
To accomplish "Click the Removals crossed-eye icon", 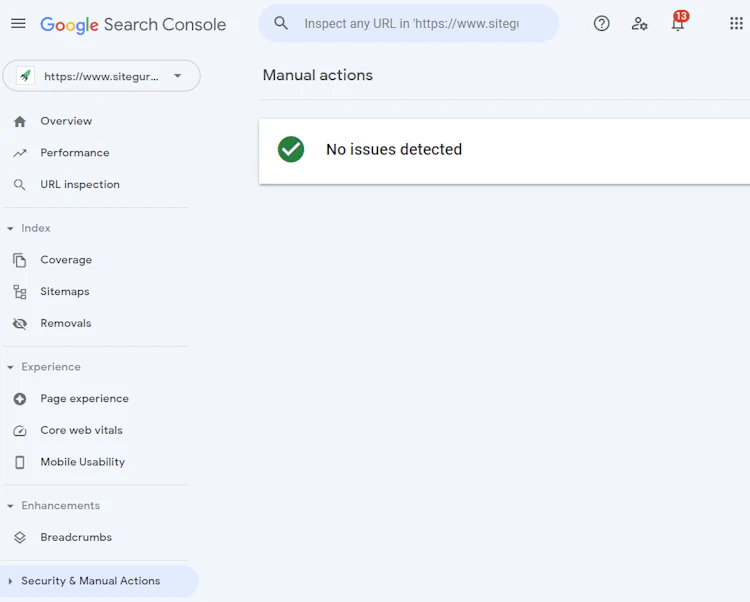I will (20, 324).
